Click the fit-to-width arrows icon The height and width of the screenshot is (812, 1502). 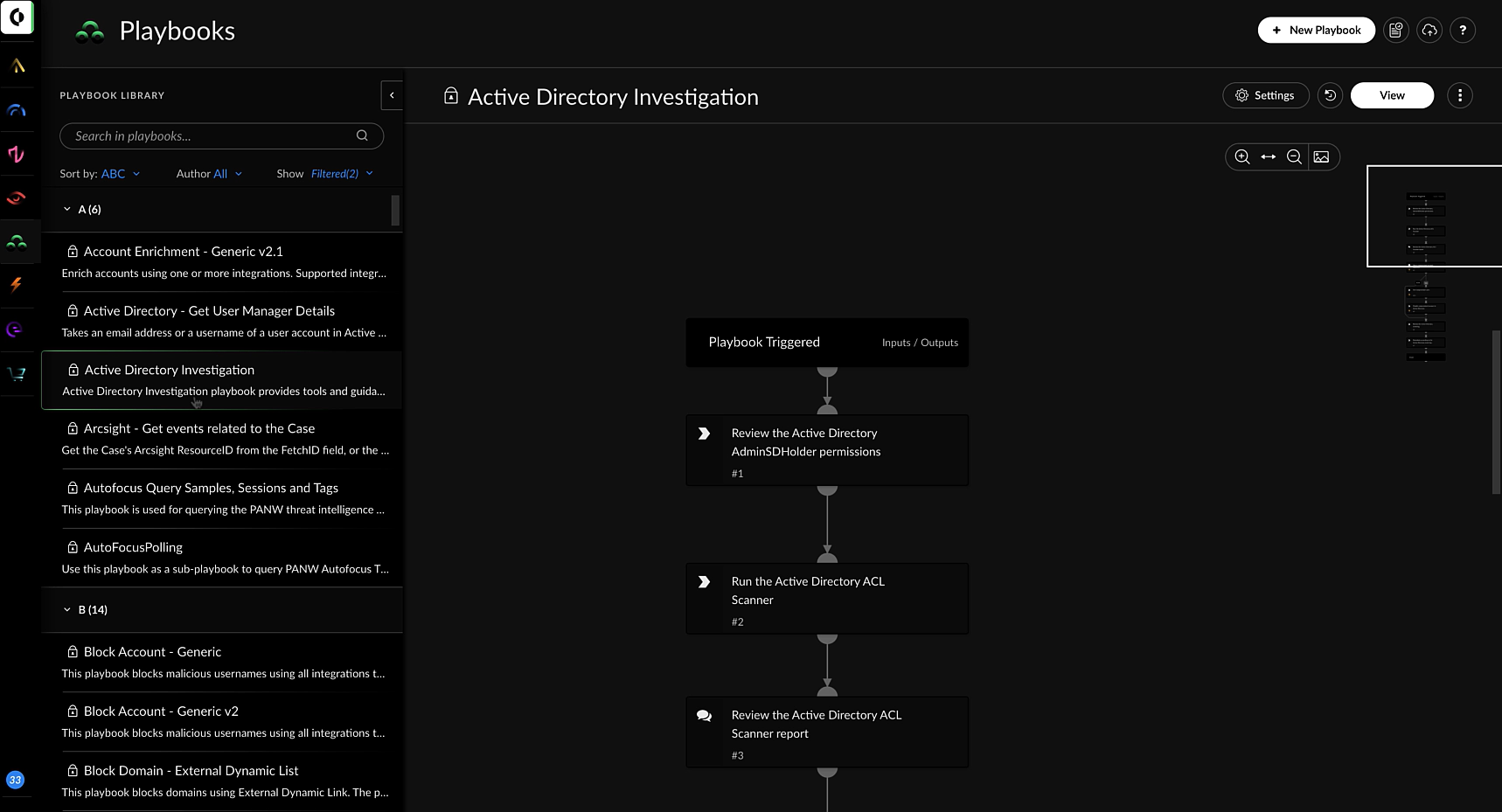pos(1268,156)
